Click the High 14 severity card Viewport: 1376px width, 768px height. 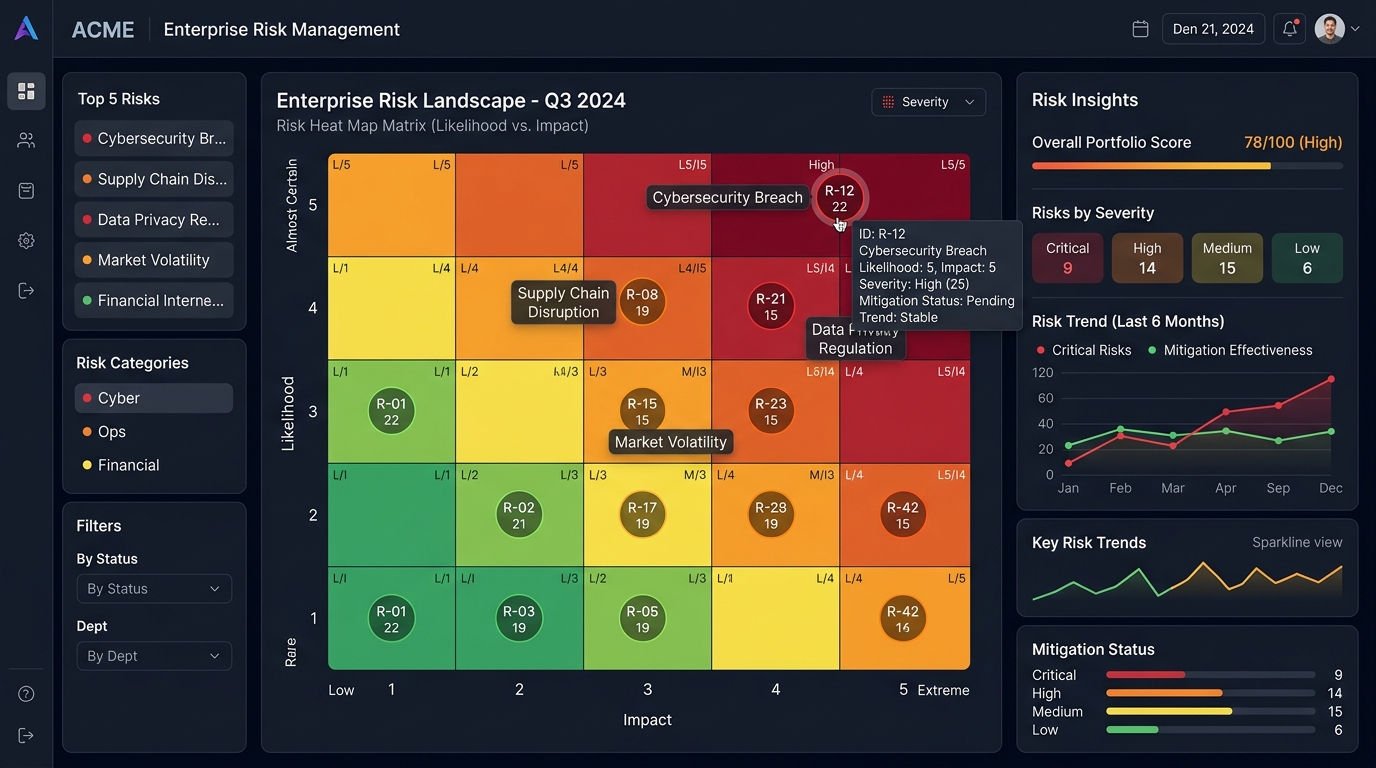click(1147, 258)
